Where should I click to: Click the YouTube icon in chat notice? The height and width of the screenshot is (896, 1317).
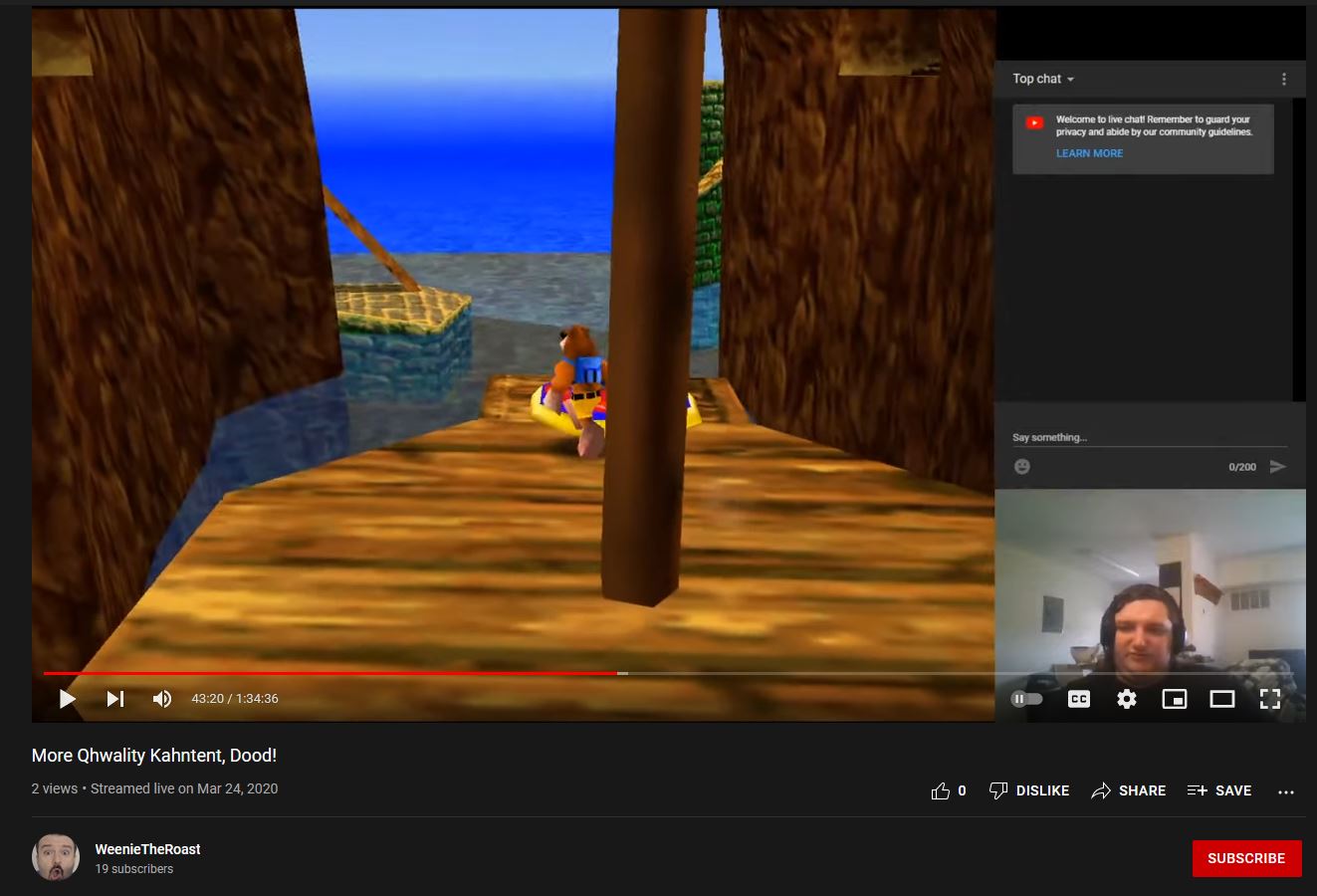[1034, 123]
